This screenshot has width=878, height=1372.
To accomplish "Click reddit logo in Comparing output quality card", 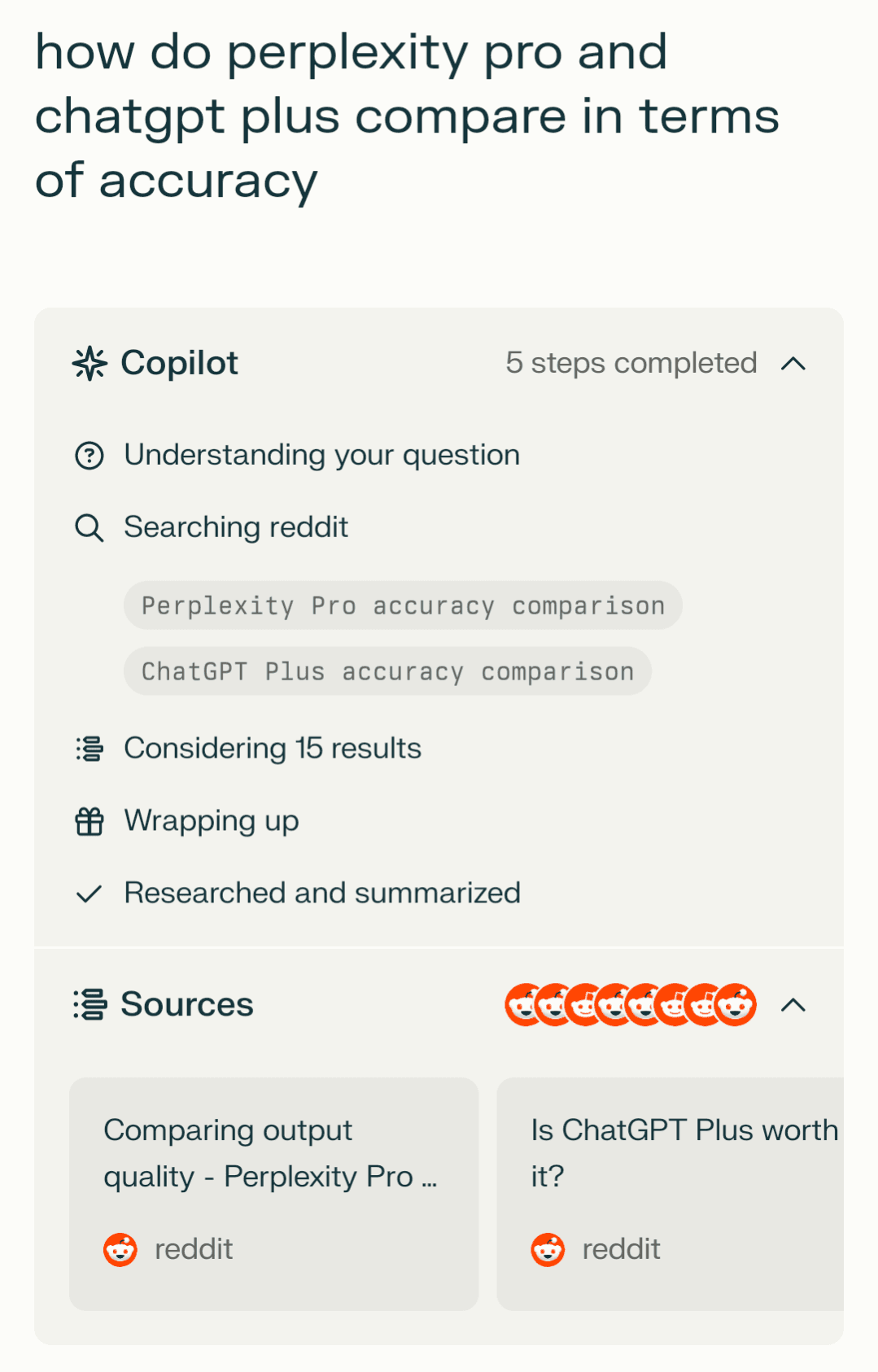I will coord(120,1249).
